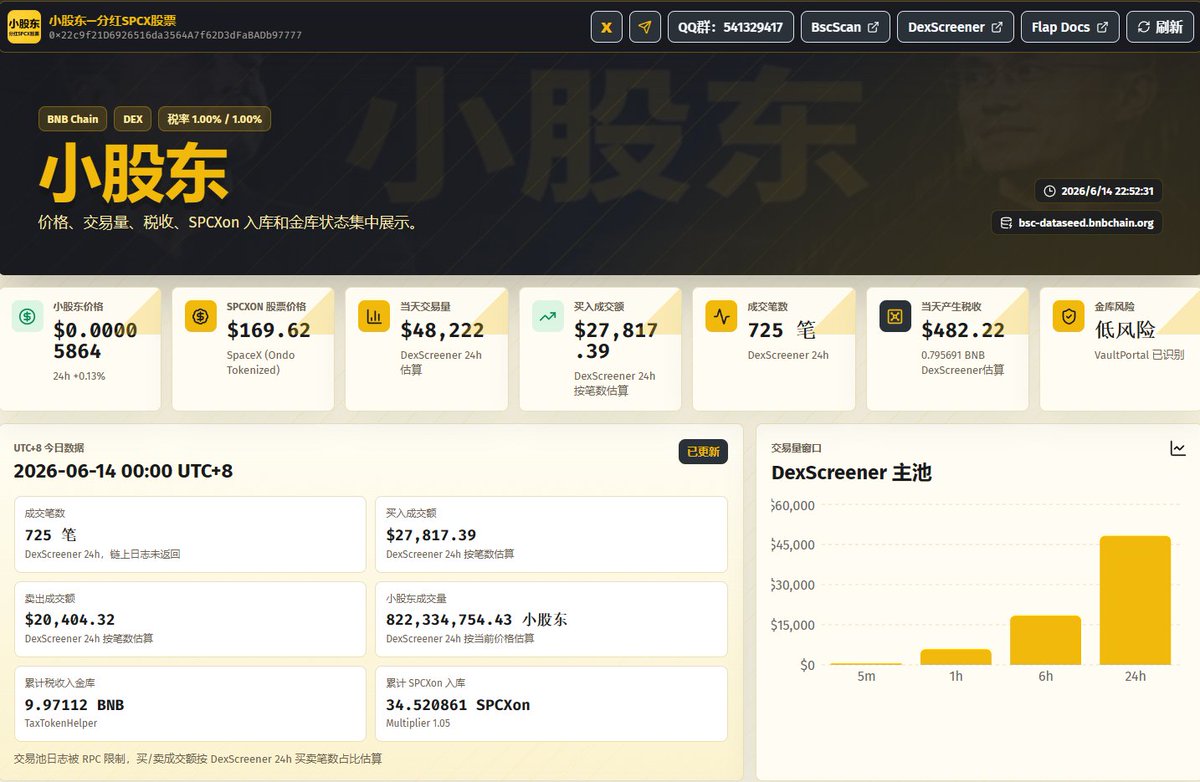1200x782 pixels.
Task: Click the trending arrow icon on 买入成交额 card
Action: [548, 316]
